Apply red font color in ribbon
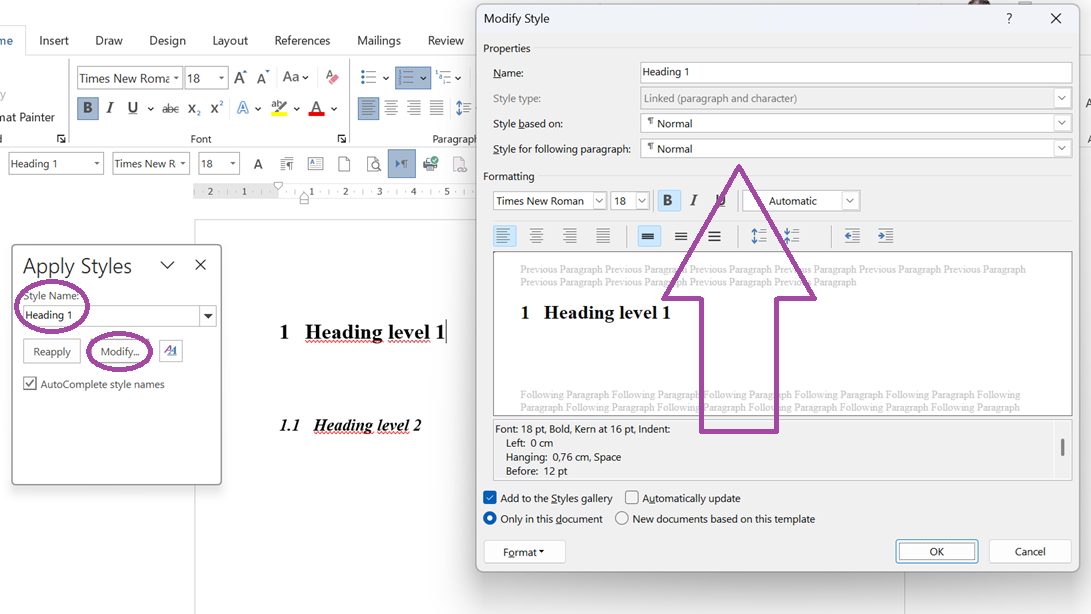 [317, 109]
